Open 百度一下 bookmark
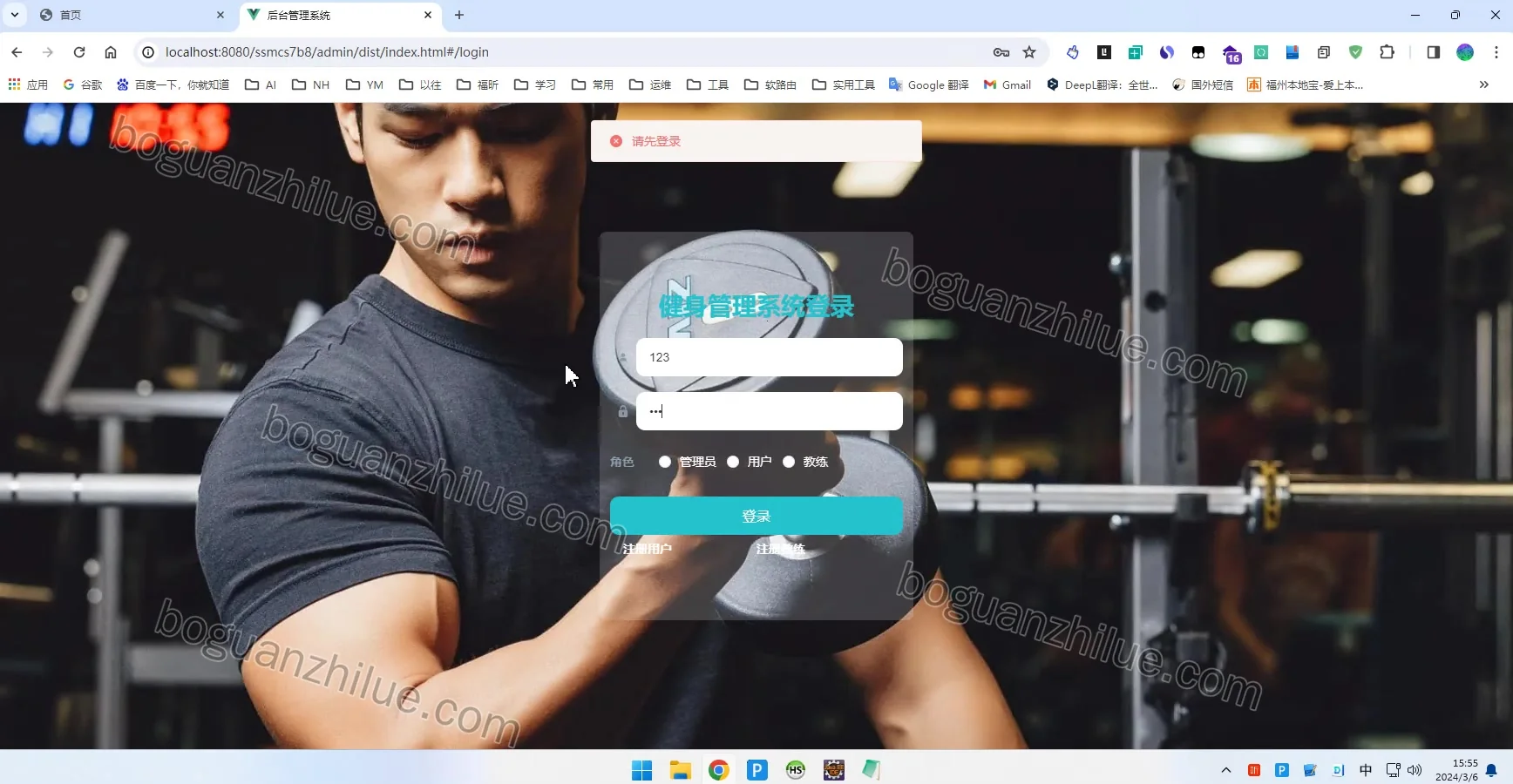Image resolution: width=1513 pixels, height=784 pixels. (173, 84)
